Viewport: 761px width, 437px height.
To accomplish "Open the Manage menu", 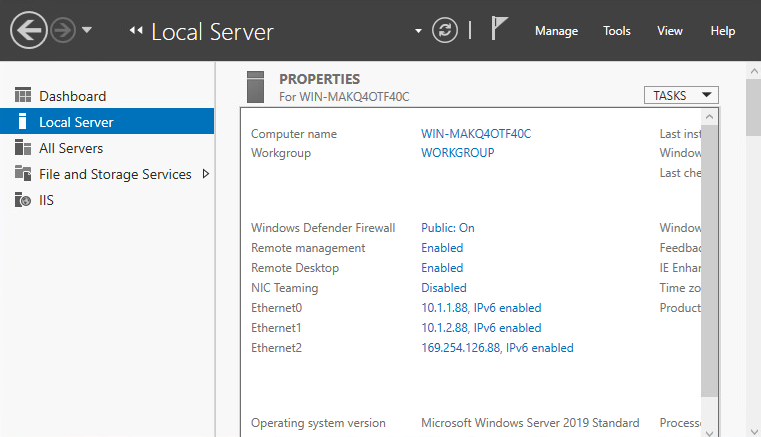I will [x=556, y=31].
